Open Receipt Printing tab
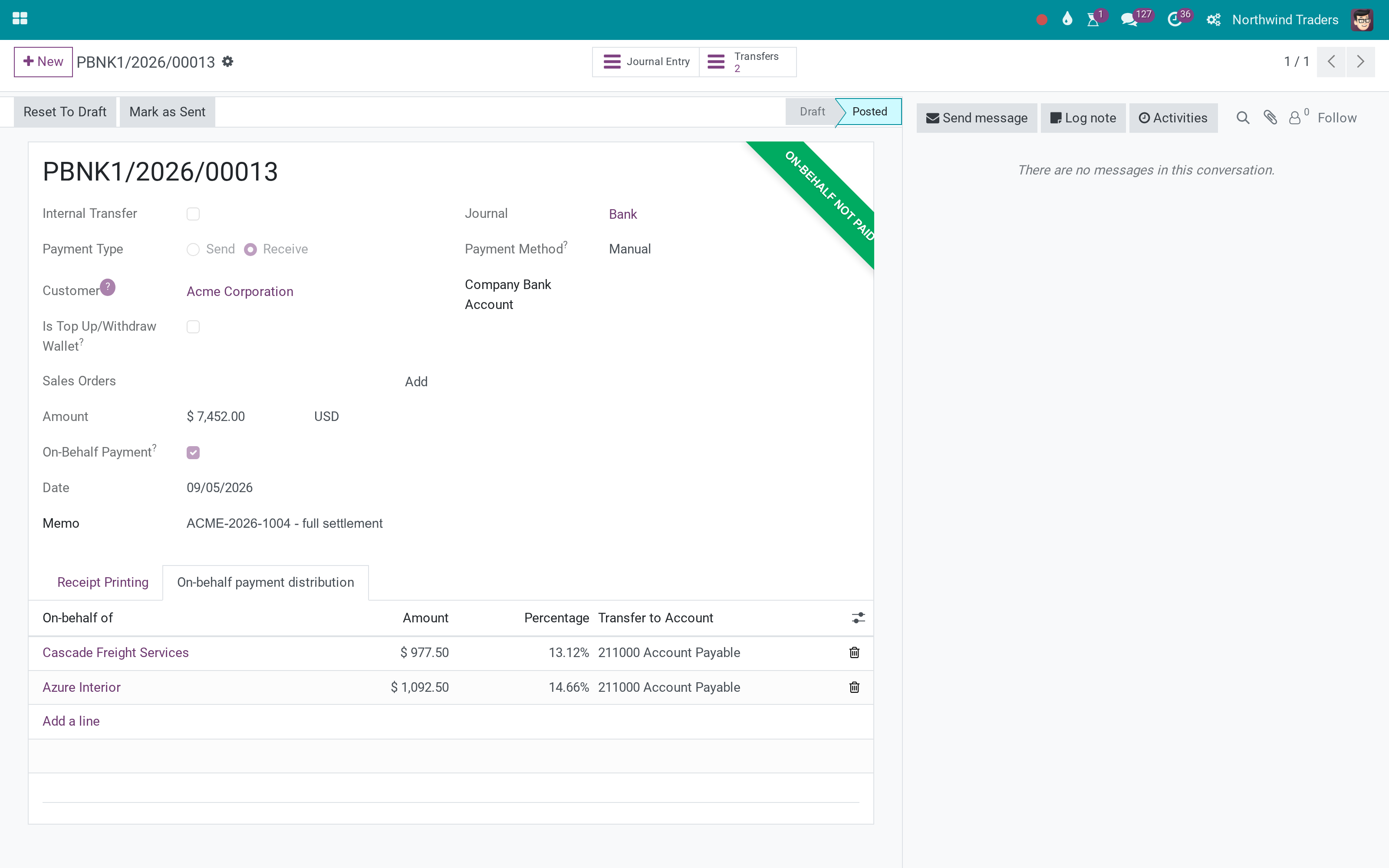The image size is (1389, 868). [103, 582]
